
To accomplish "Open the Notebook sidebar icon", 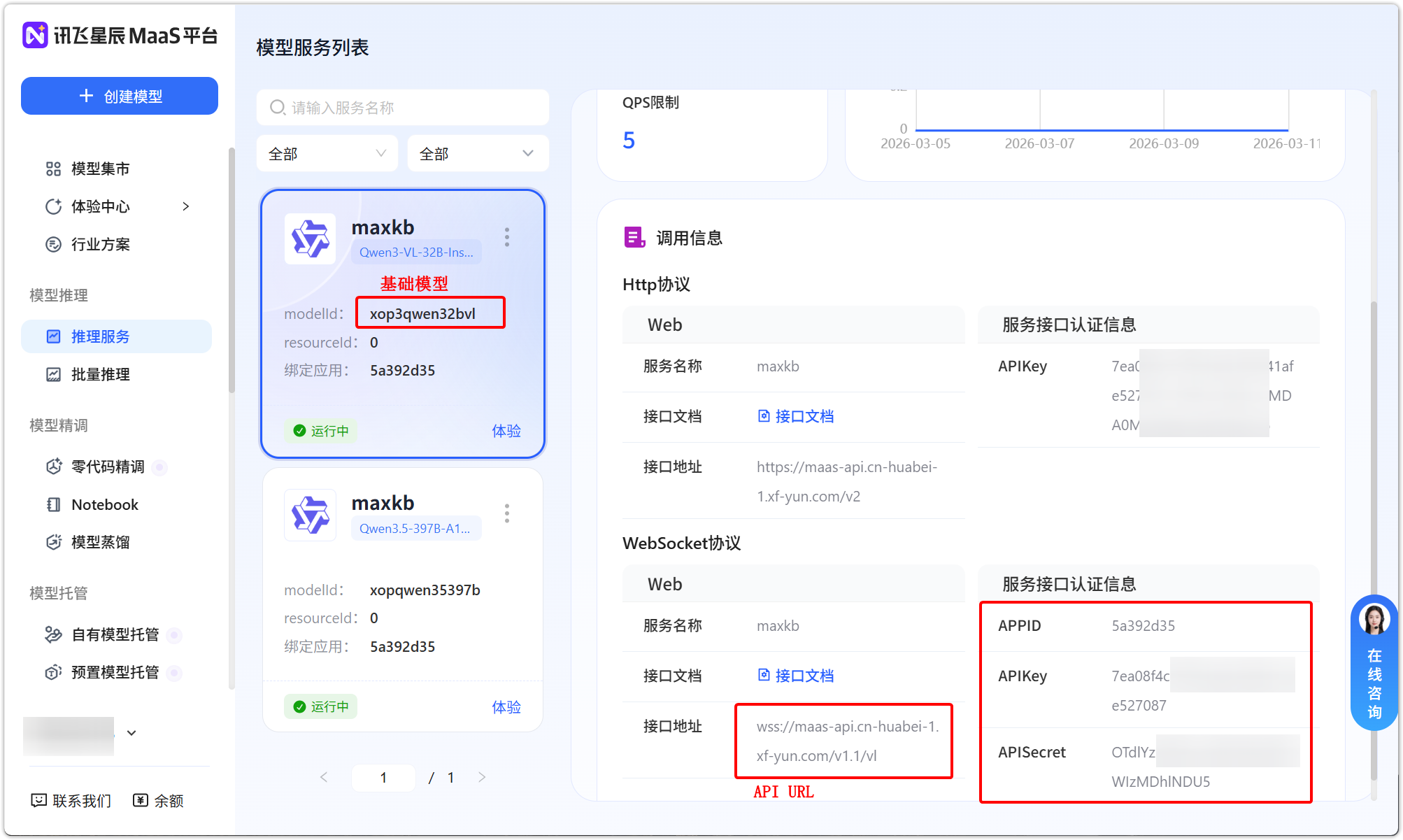I will (54, 504).
